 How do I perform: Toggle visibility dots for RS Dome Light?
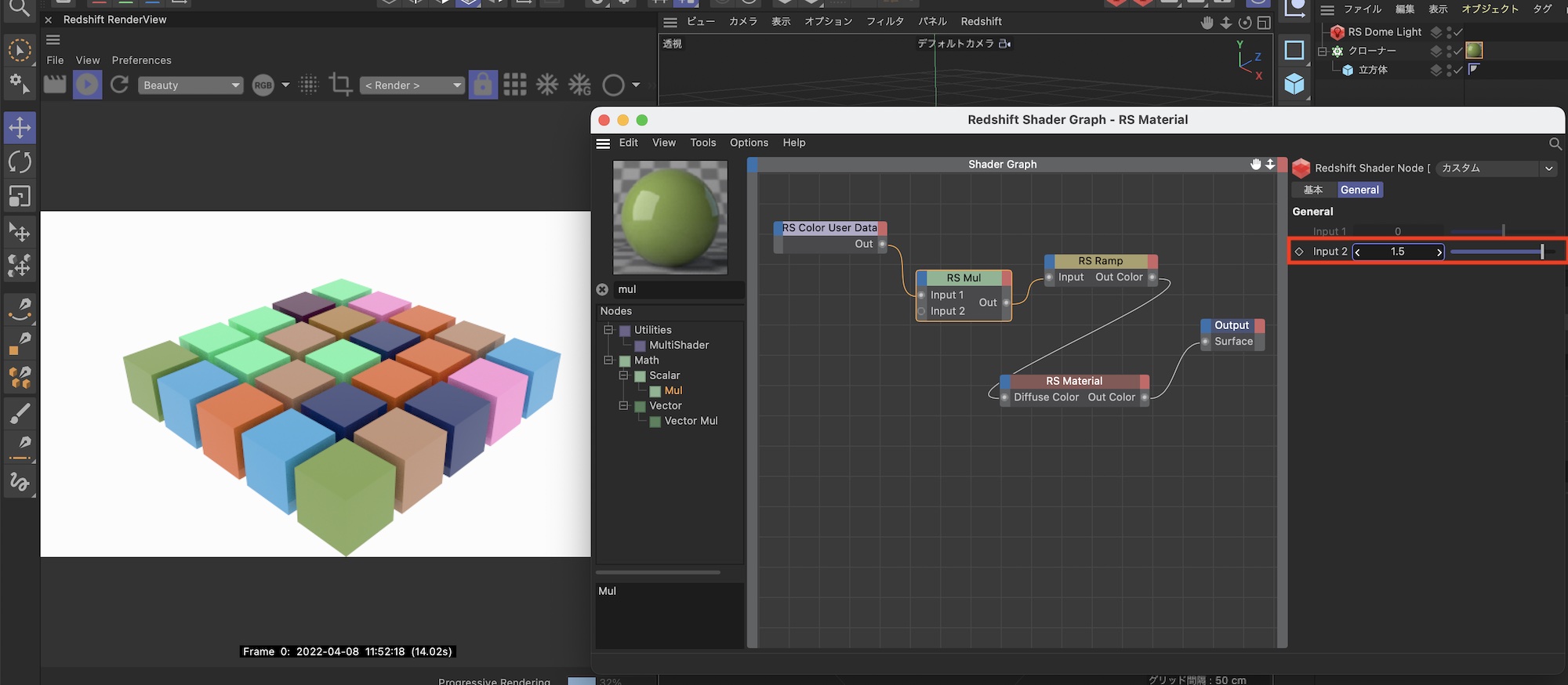click(x=1449, y=32)
